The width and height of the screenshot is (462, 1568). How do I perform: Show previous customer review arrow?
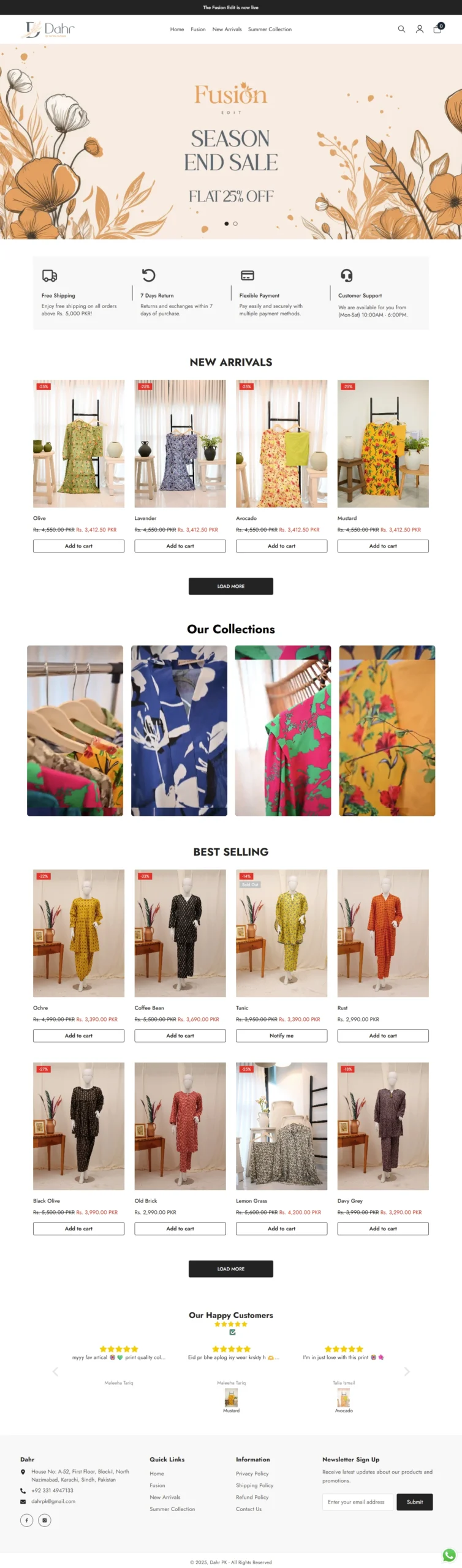(x=55, y=1371)
